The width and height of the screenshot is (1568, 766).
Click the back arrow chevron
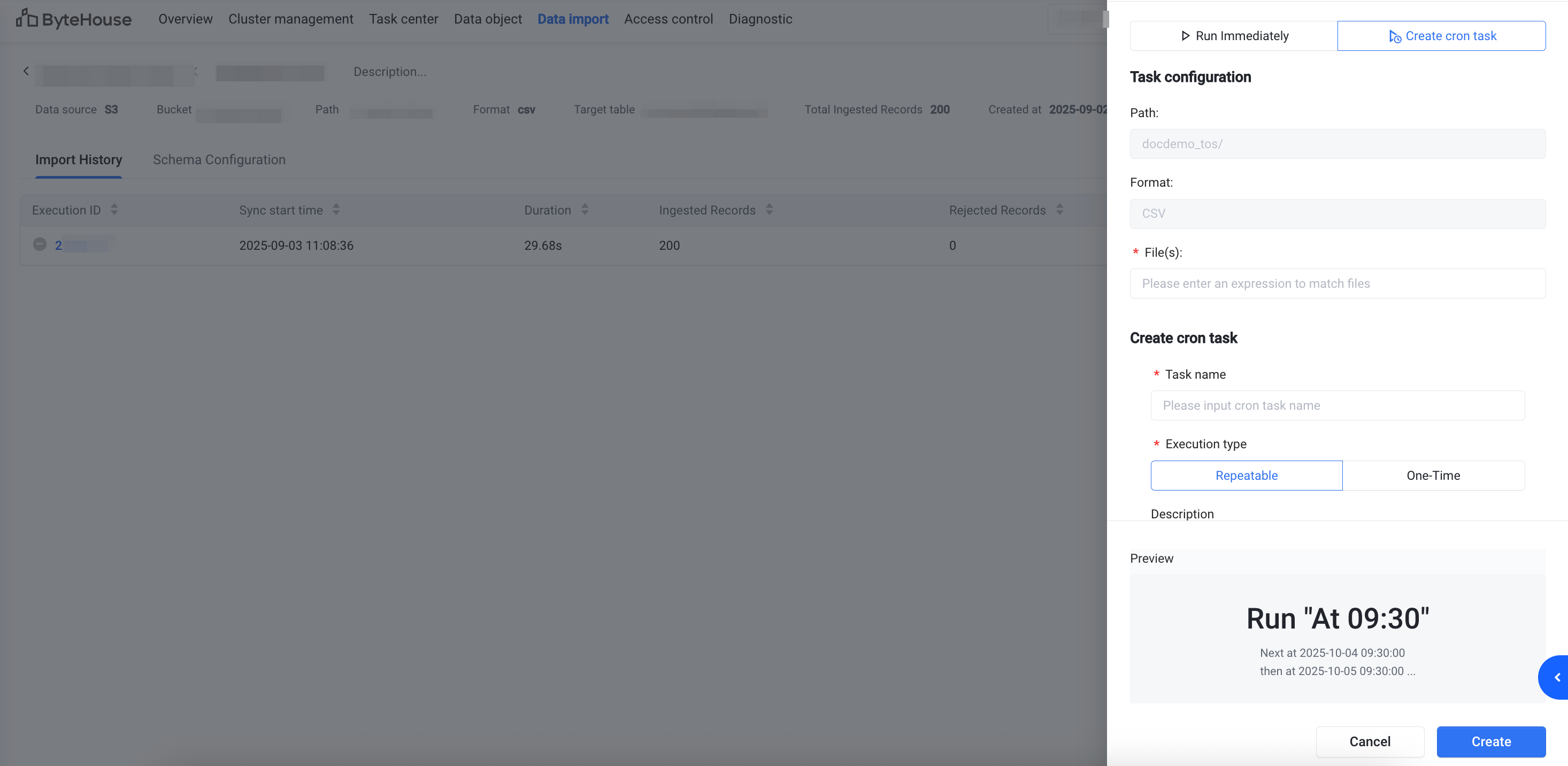[x=26, y=71]
